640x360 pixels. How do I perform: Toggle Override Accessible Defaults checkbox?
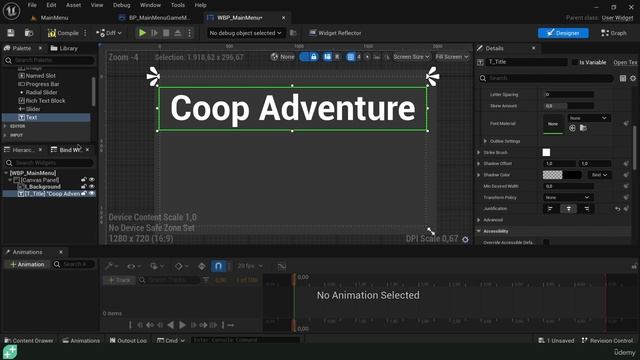[546, 242]
